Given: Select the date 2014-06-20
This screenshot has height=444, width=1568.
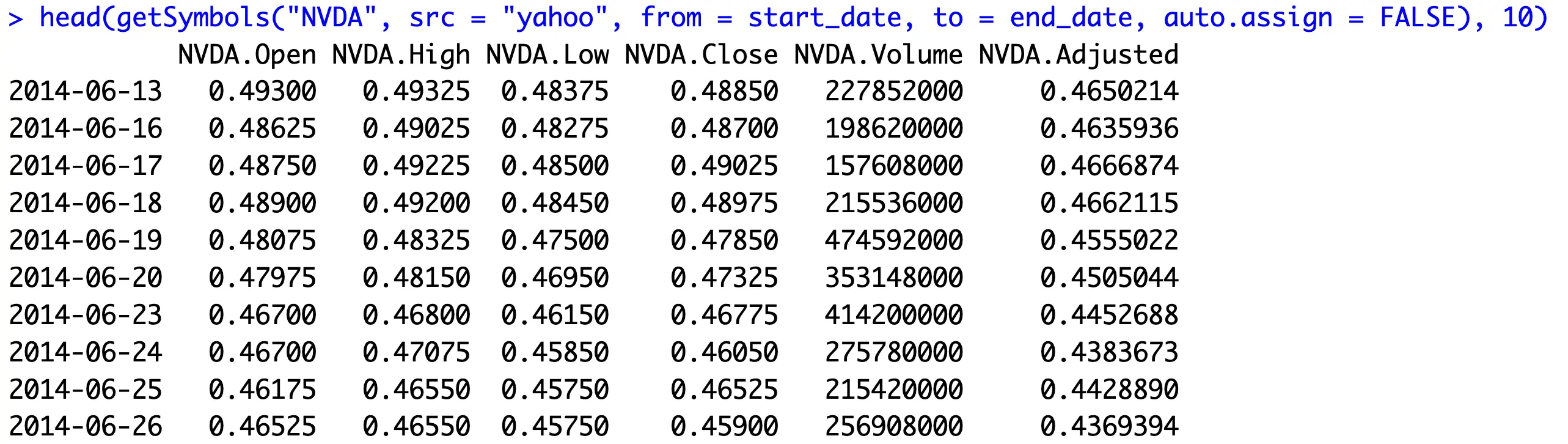Looking at the screenshot, I should 86,278.
